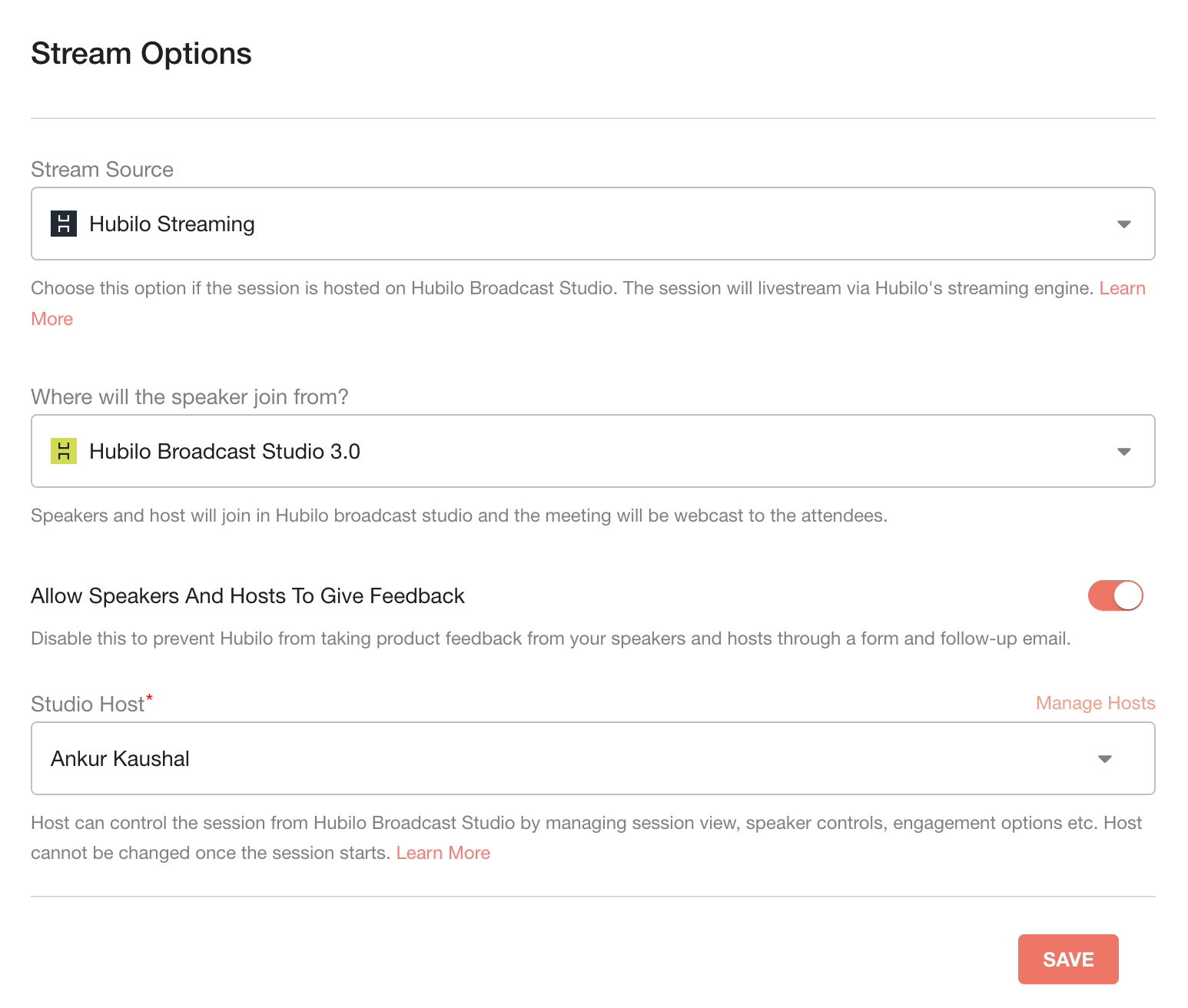The image size is (1188, 1008).
Task: Click the yellow Hubilo Broadcast Studio icon
Action: pos(64,451)
